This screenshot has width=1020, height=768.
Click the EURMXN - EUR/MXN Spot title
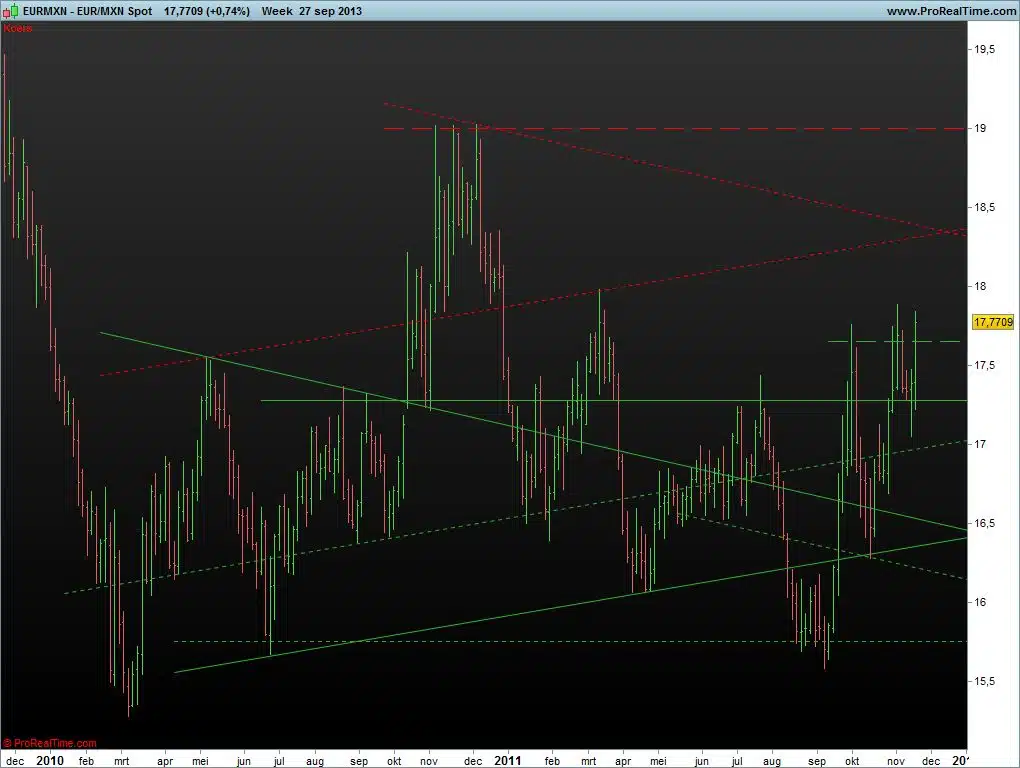88,11
